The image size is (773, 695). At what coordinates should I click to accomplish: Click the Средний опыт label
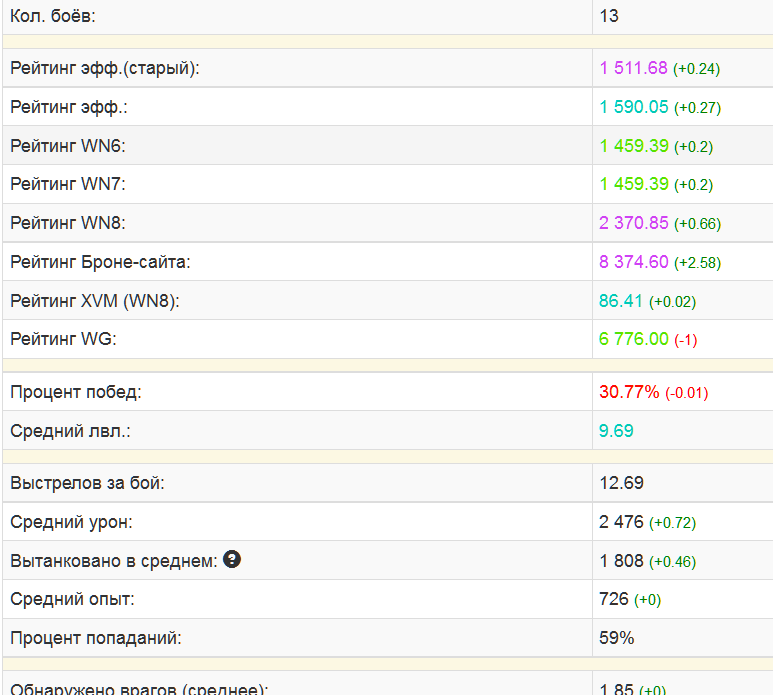[72, 599]
